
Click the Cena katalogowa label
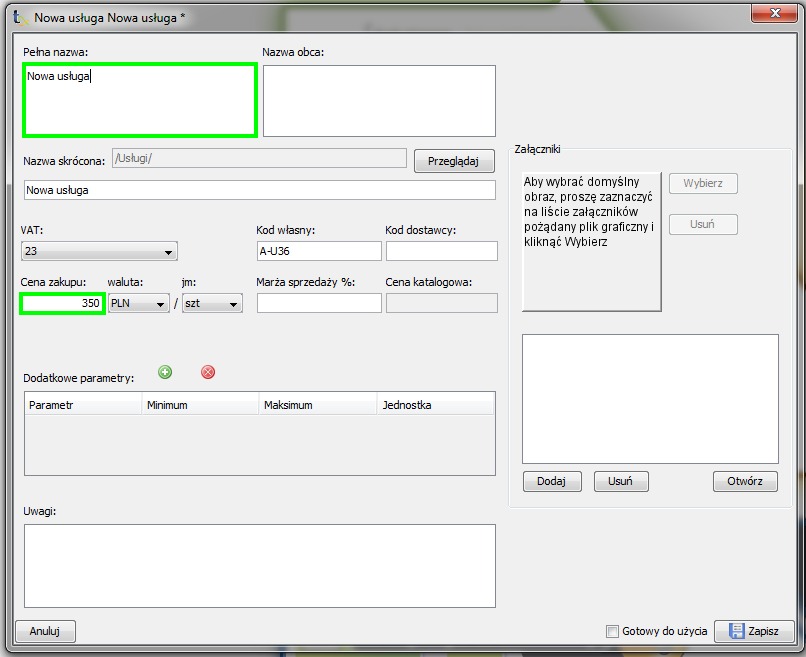pyautogui.click(x=429, y=282)
